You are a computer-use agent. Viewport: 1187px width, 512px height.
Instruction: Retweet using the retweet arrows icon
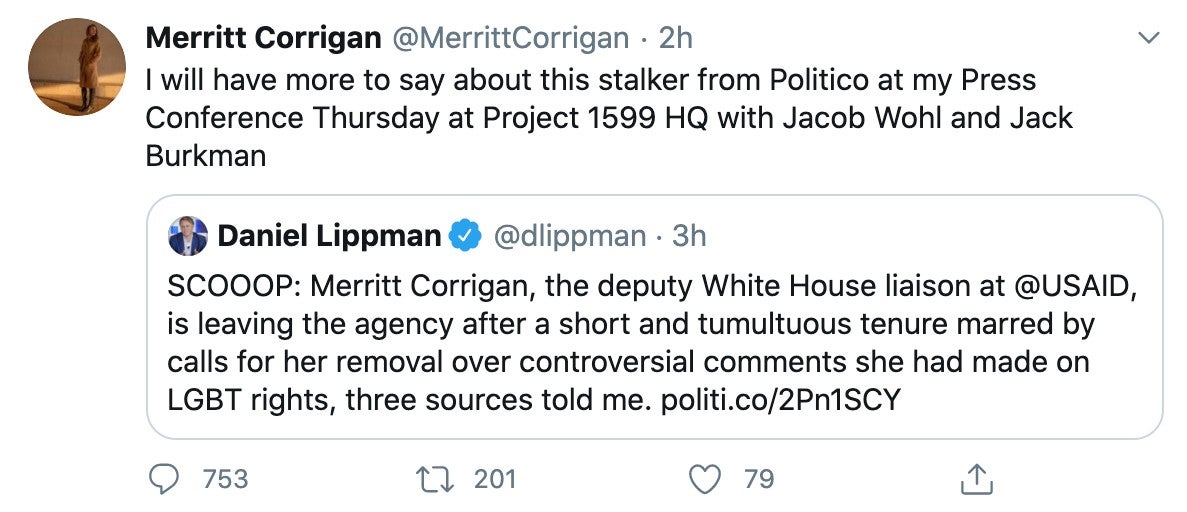435,479
